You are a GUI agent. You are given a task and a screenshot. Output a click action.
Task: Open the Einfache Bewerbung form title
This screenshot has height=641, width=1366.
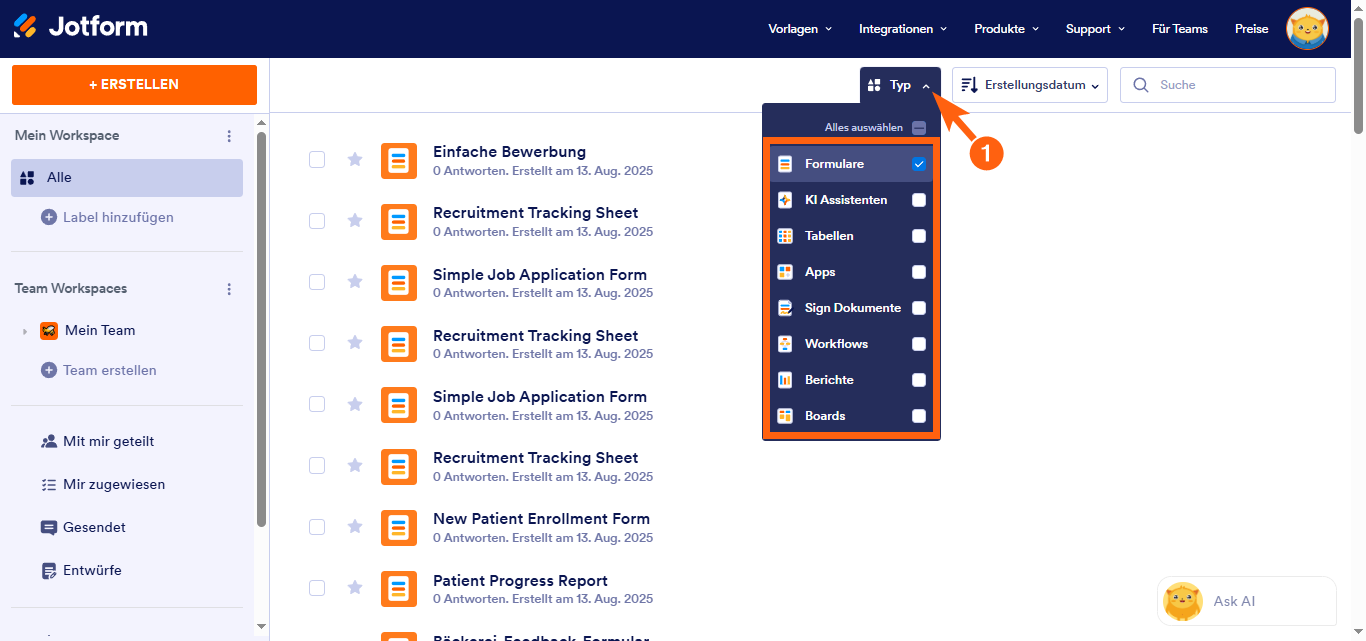pyautogui.click(x=509, y=152)
